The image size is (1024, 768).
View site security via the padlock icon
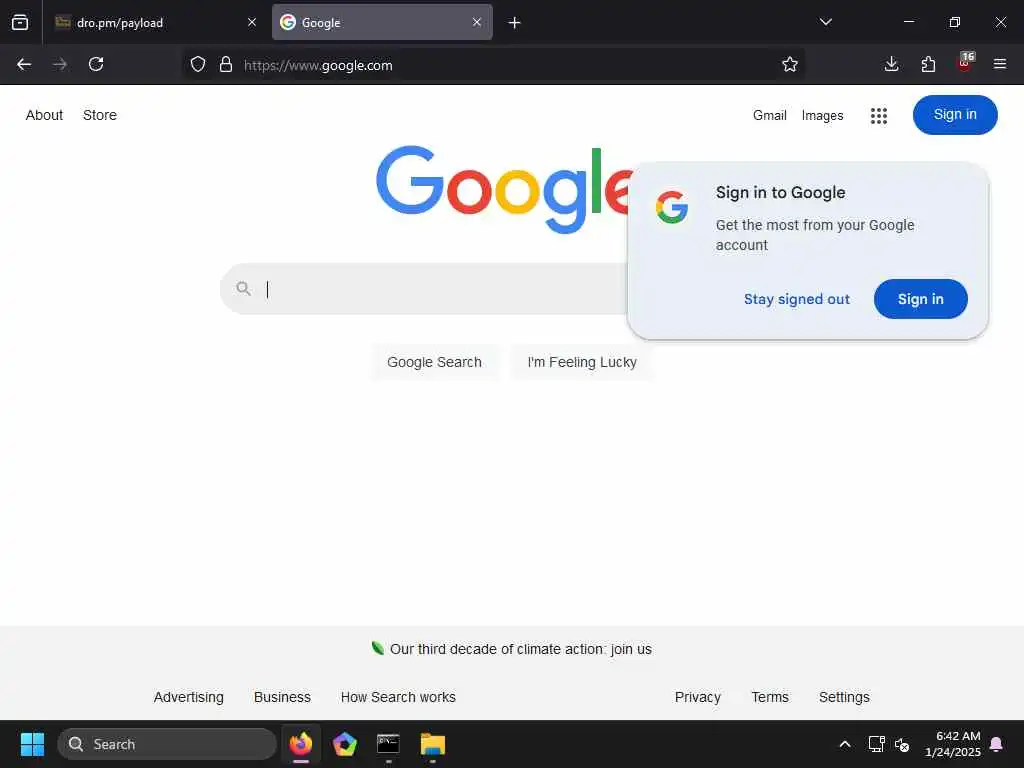pyautogui.click(x=226, y=64)
